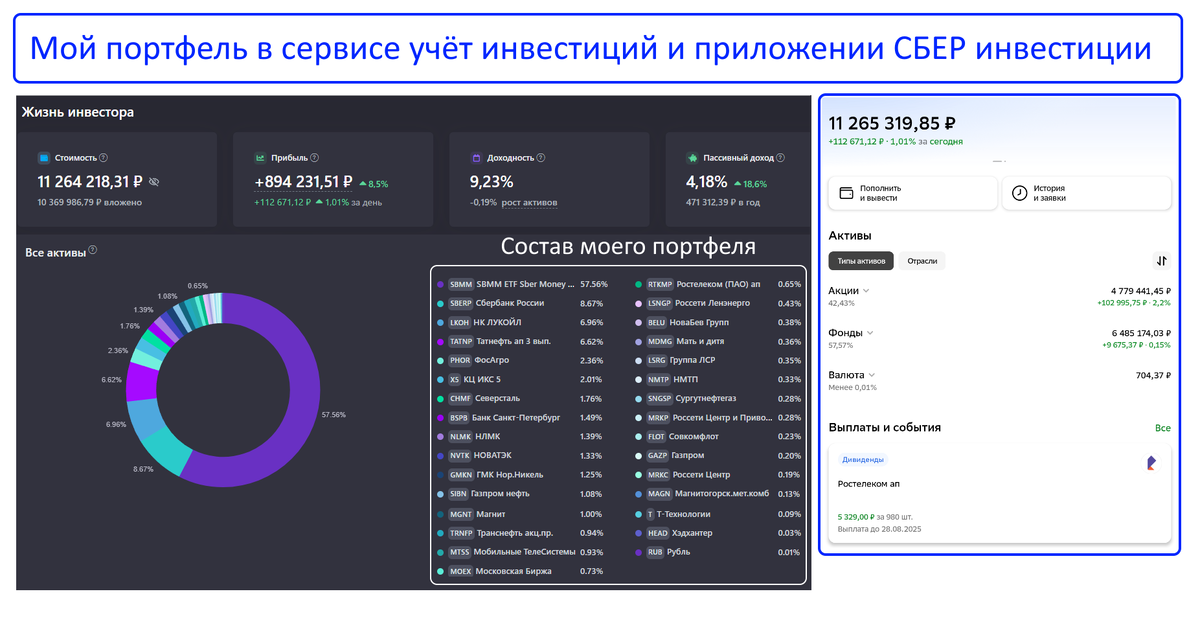Open the help icon next to Стоимость
This screenshot has height=620, width=1200.
pos(104,158)
